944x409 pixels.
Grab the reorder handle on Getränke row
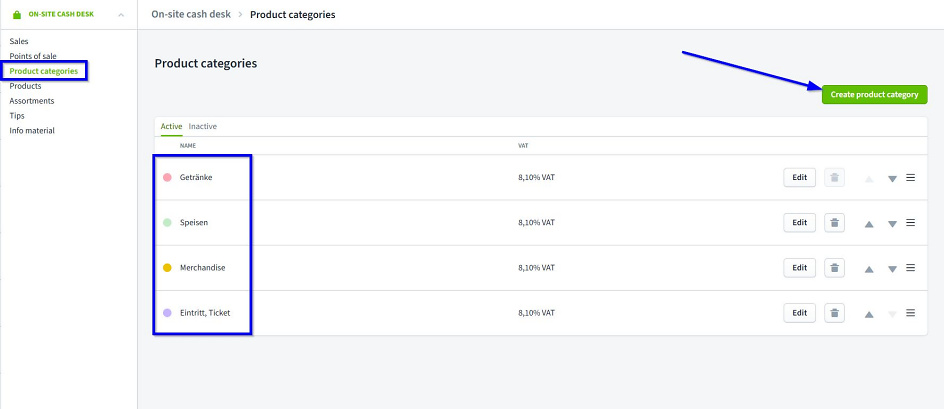[x=911, y=178]
